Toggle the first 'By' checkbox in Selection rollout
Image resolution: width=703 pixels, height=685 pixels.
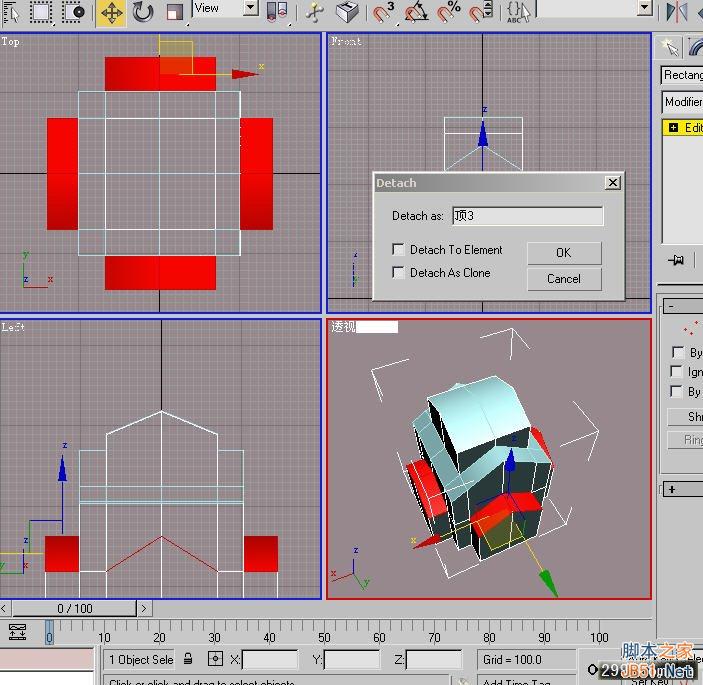tap(677, 352)
